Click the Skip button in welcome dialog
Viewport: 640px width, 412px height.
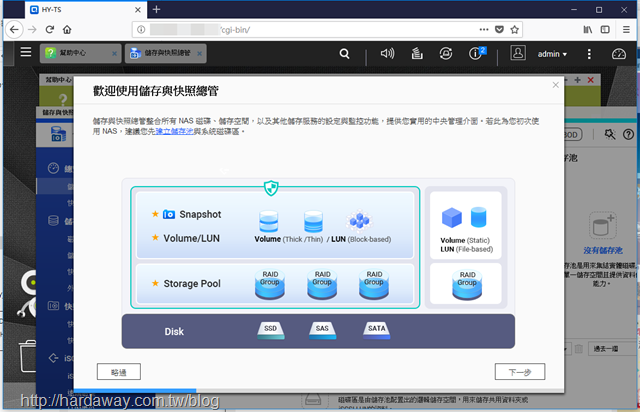119,372
